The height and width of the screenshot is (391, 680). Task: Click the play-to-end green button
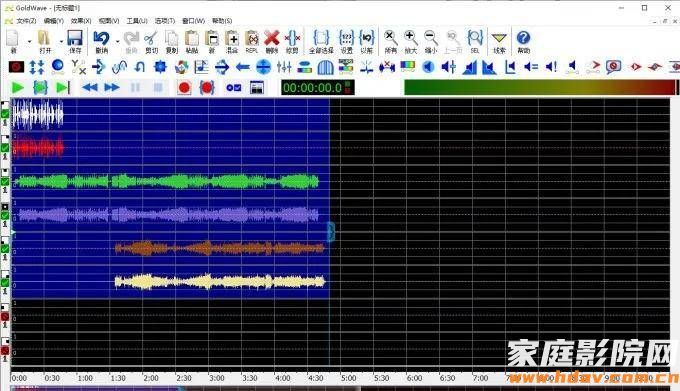coord(63,88)
